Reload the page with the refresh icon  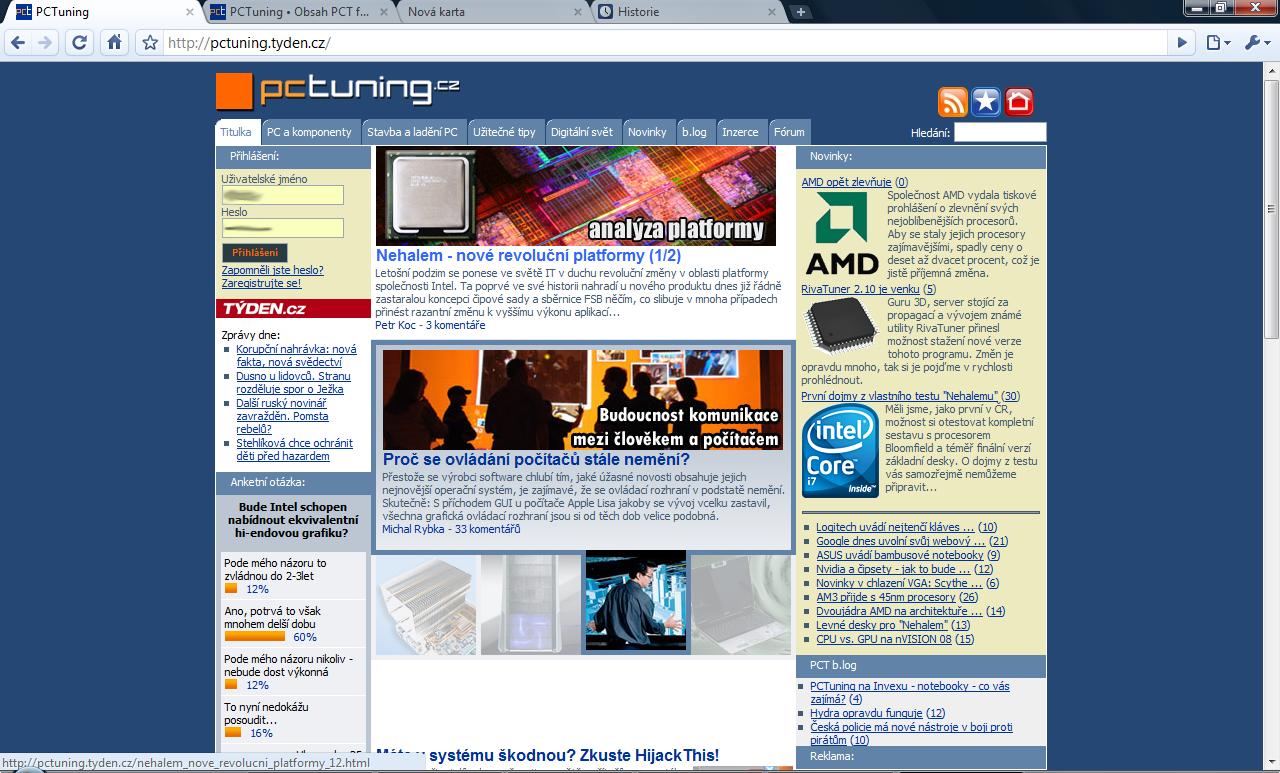pyautogui.click(x=81, y=42)
